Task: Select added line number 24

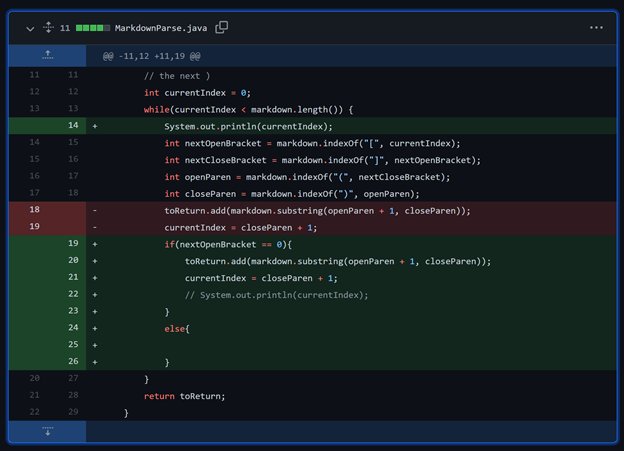Action: coord(73,328)
